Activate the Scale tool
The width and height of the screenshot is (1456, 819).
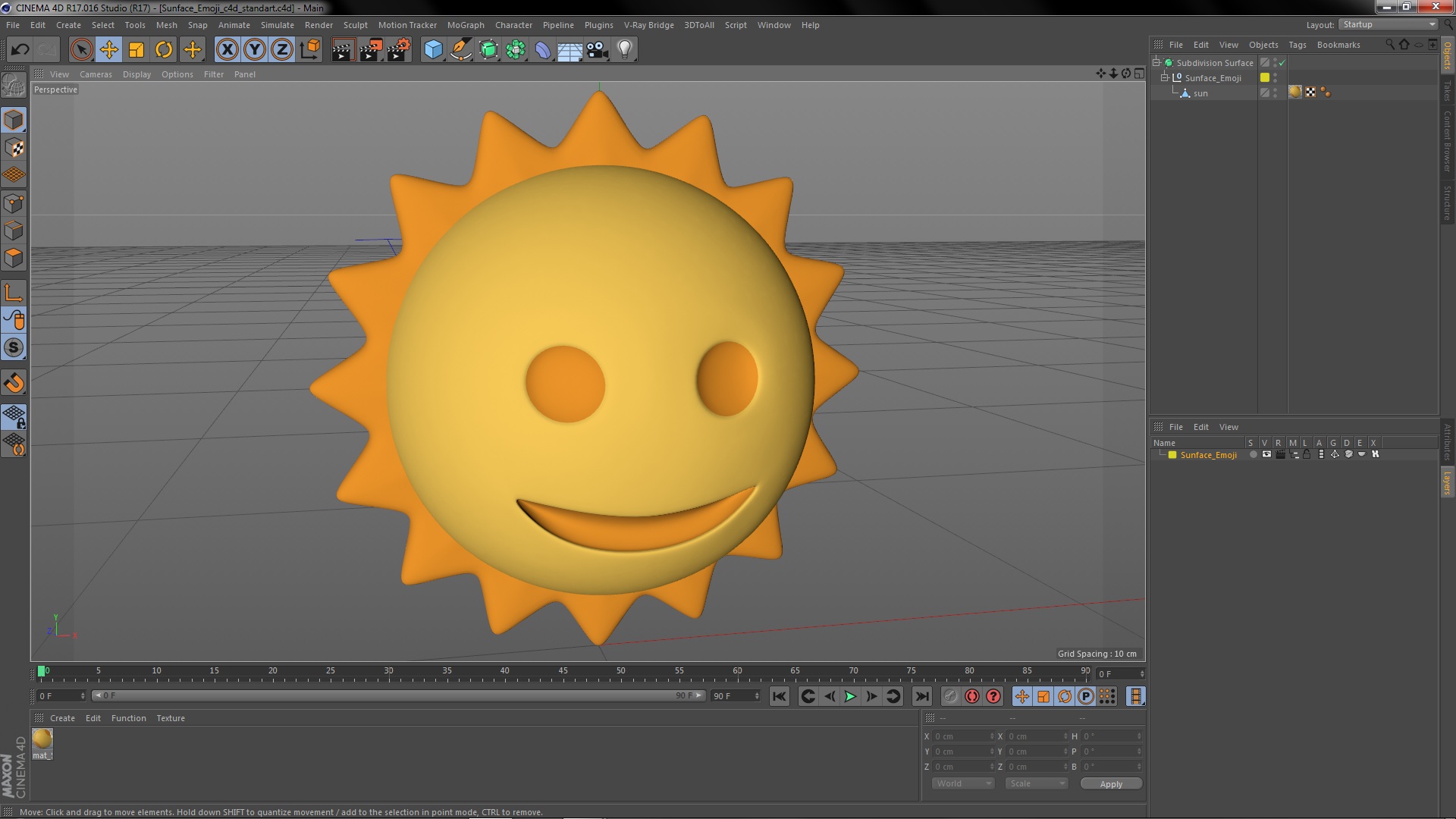coord(136,50)
